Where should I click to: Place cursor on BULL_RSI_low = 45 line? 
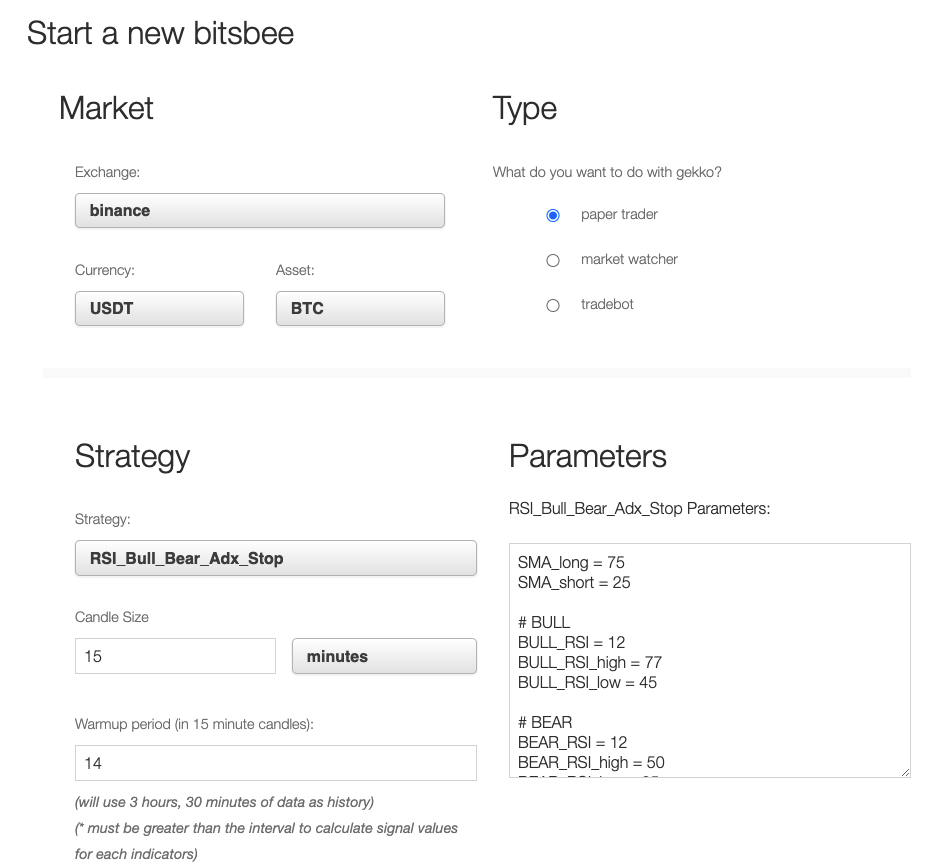587,682
